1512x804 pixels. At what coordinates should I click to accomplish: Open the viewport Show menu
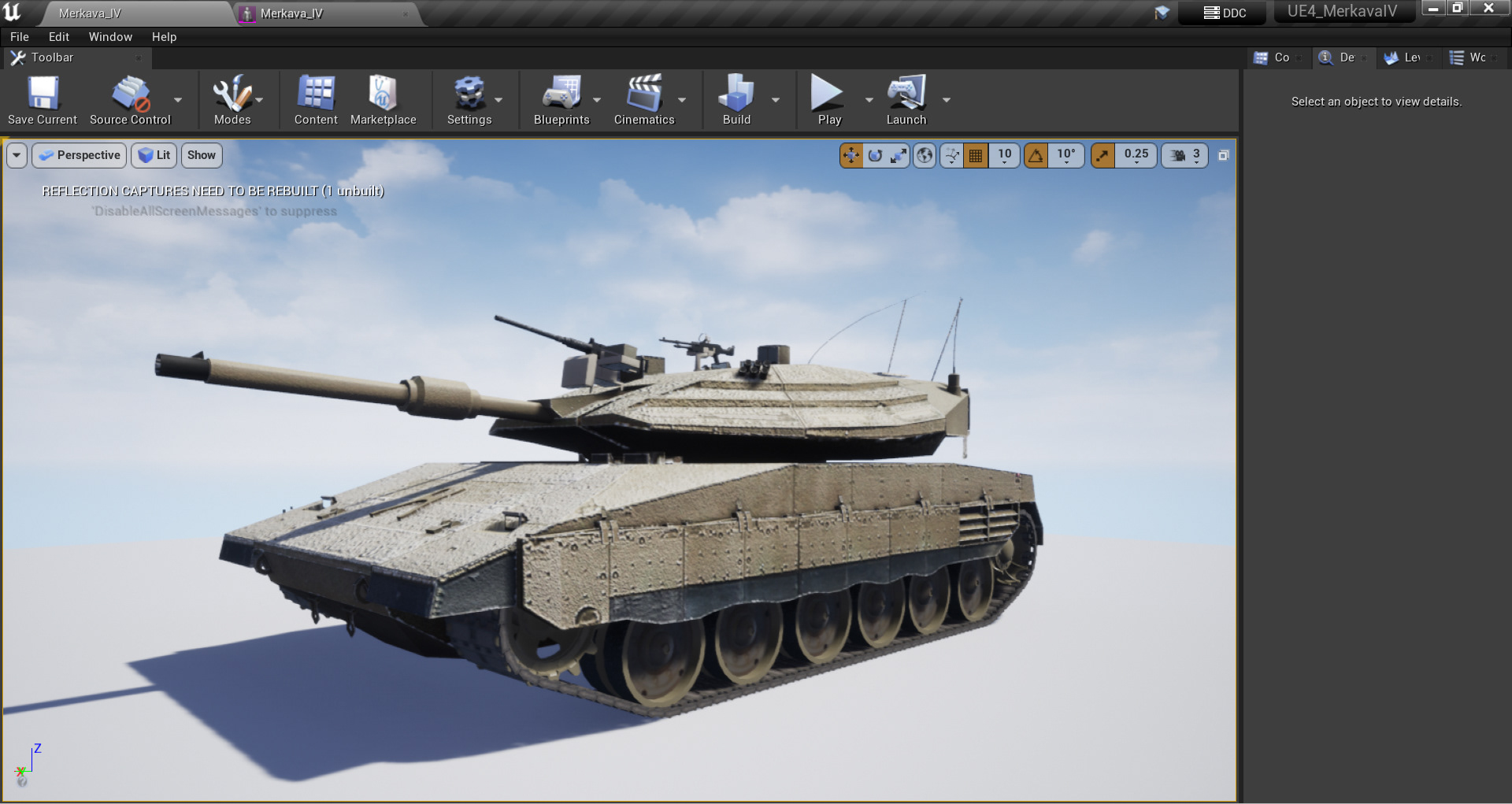(202, 155)
